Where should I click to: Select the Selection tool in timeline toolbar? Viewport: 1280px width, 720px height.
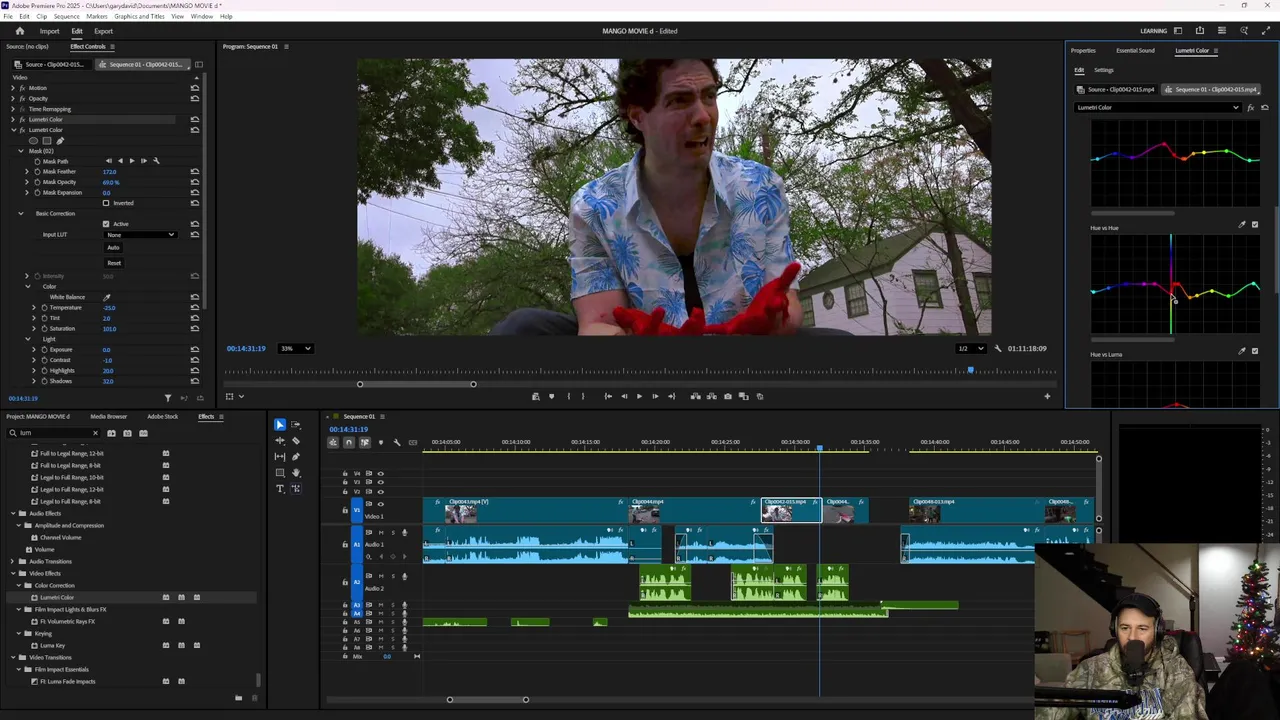click(280, 425)
